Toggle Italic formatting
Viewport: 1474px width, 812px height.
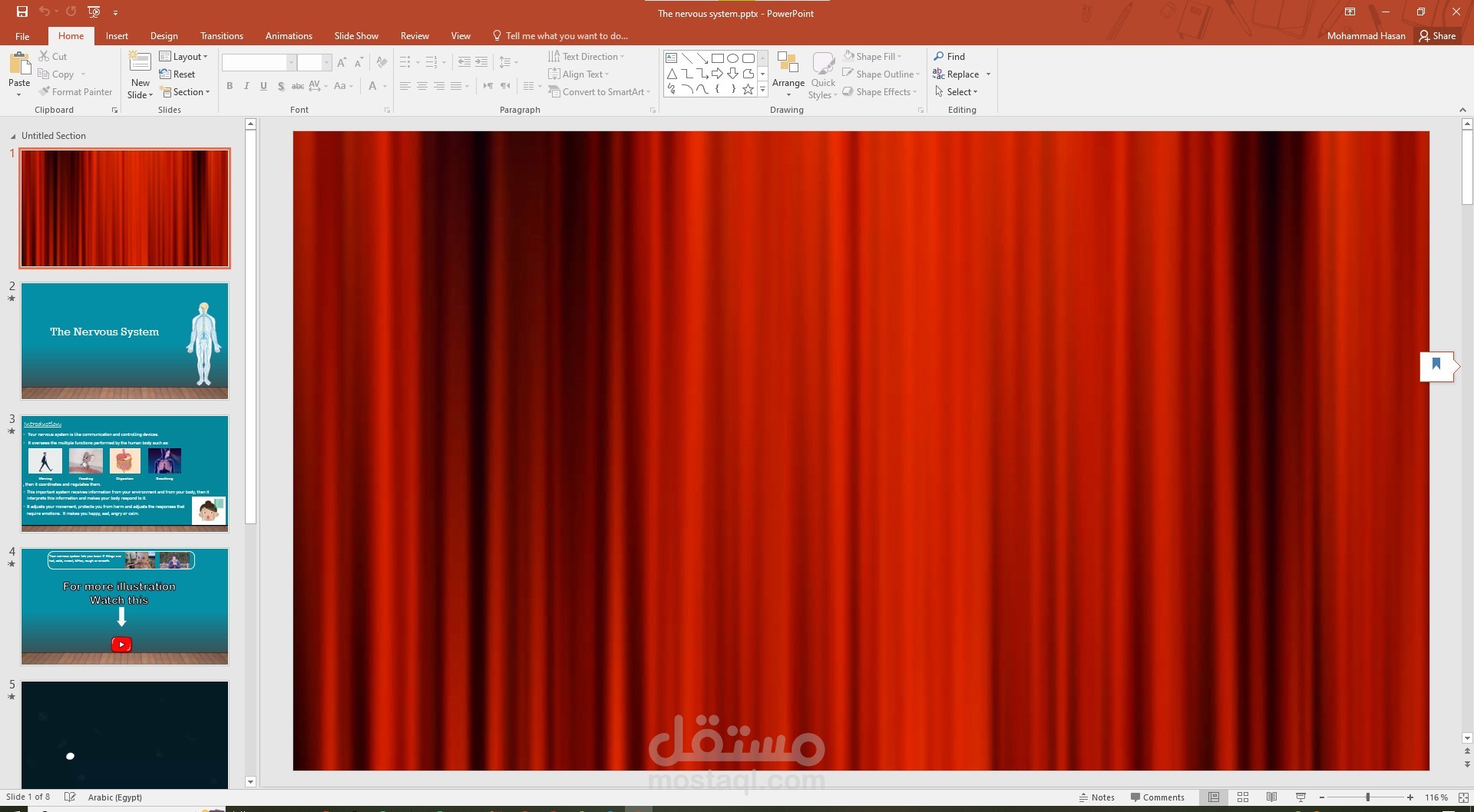[x=246, y=86]
